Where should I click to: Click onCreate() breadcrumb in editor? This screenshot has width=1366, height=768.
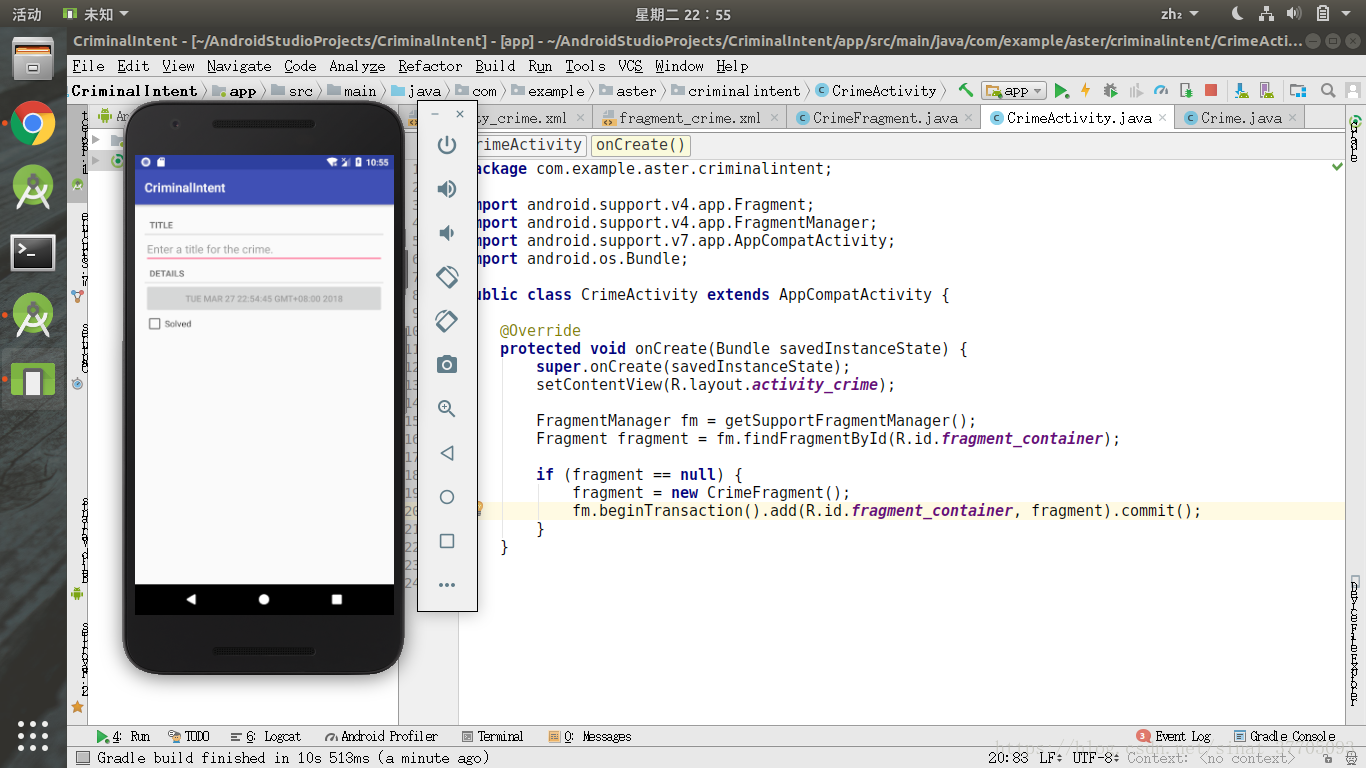tap(640, 145)
